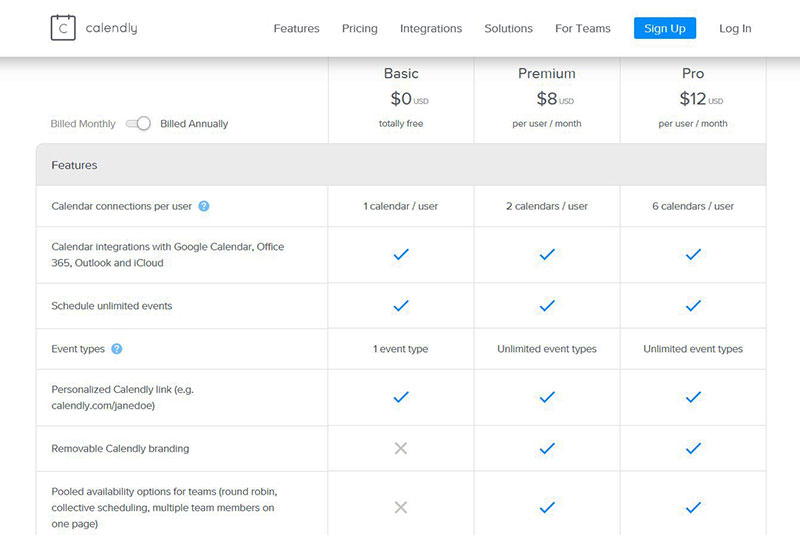Viewport: 800px width, 535px height.
Task: Click Basic checkmark for Calendar integrations
Action: click(x=401, y=254)
